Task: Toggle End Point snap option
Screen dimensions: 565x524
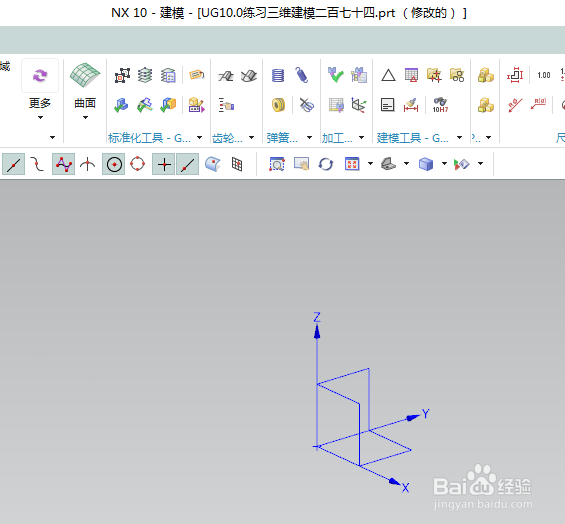Action: (x=13, y=164)
